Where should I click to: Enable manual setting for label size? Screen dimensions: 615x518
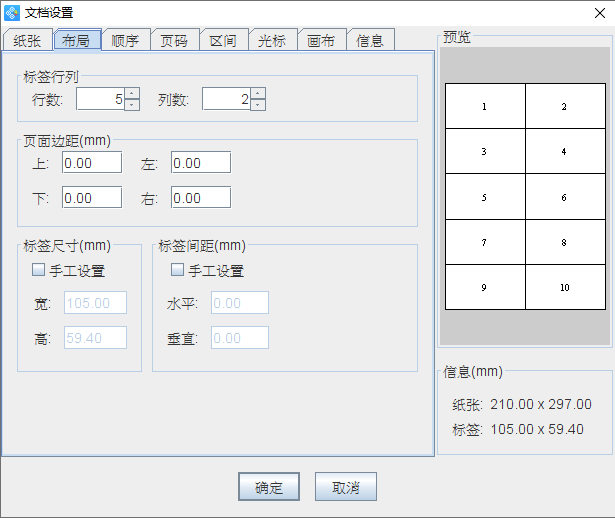[x=39, y=270]
